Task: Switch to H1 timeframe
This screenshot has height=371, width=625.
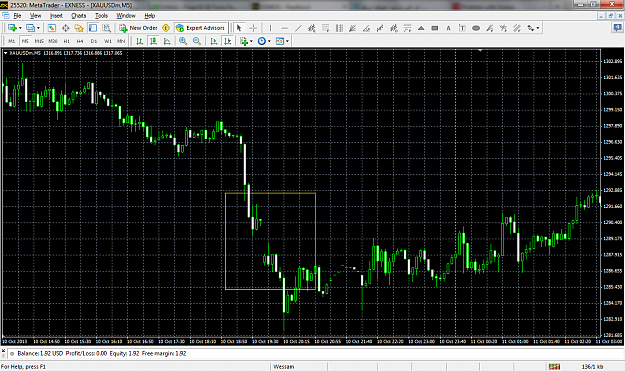Action: (67, 41)
